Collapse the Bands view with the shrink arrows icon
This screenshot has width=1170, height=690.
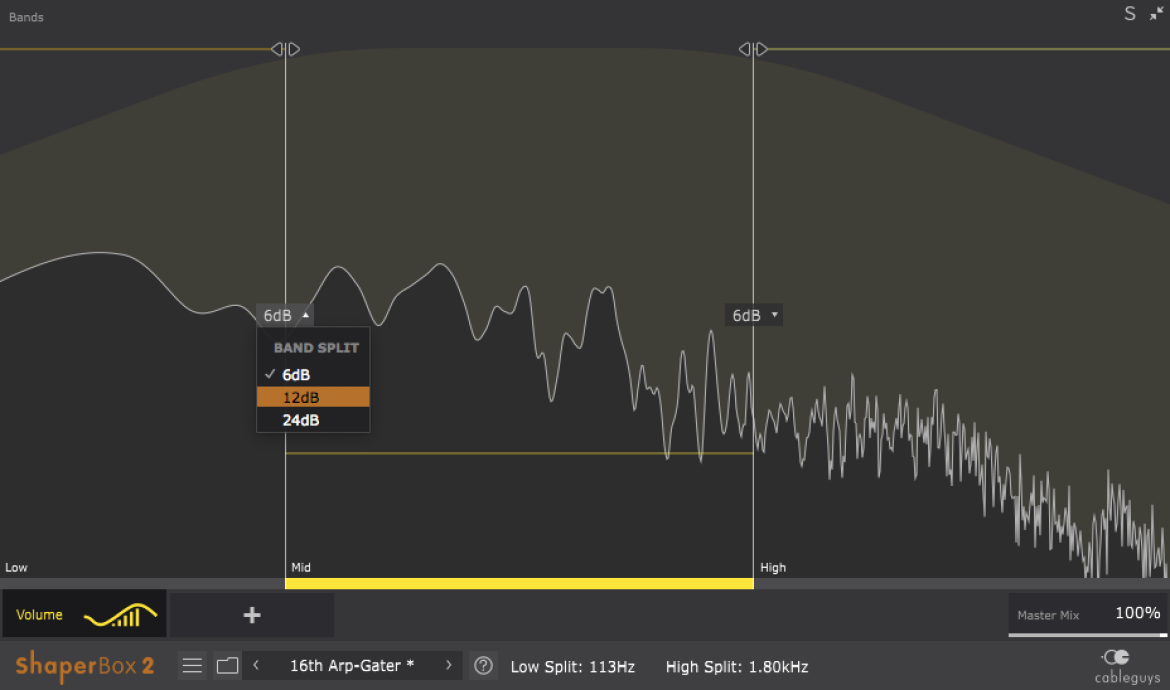pos(1157,13)
